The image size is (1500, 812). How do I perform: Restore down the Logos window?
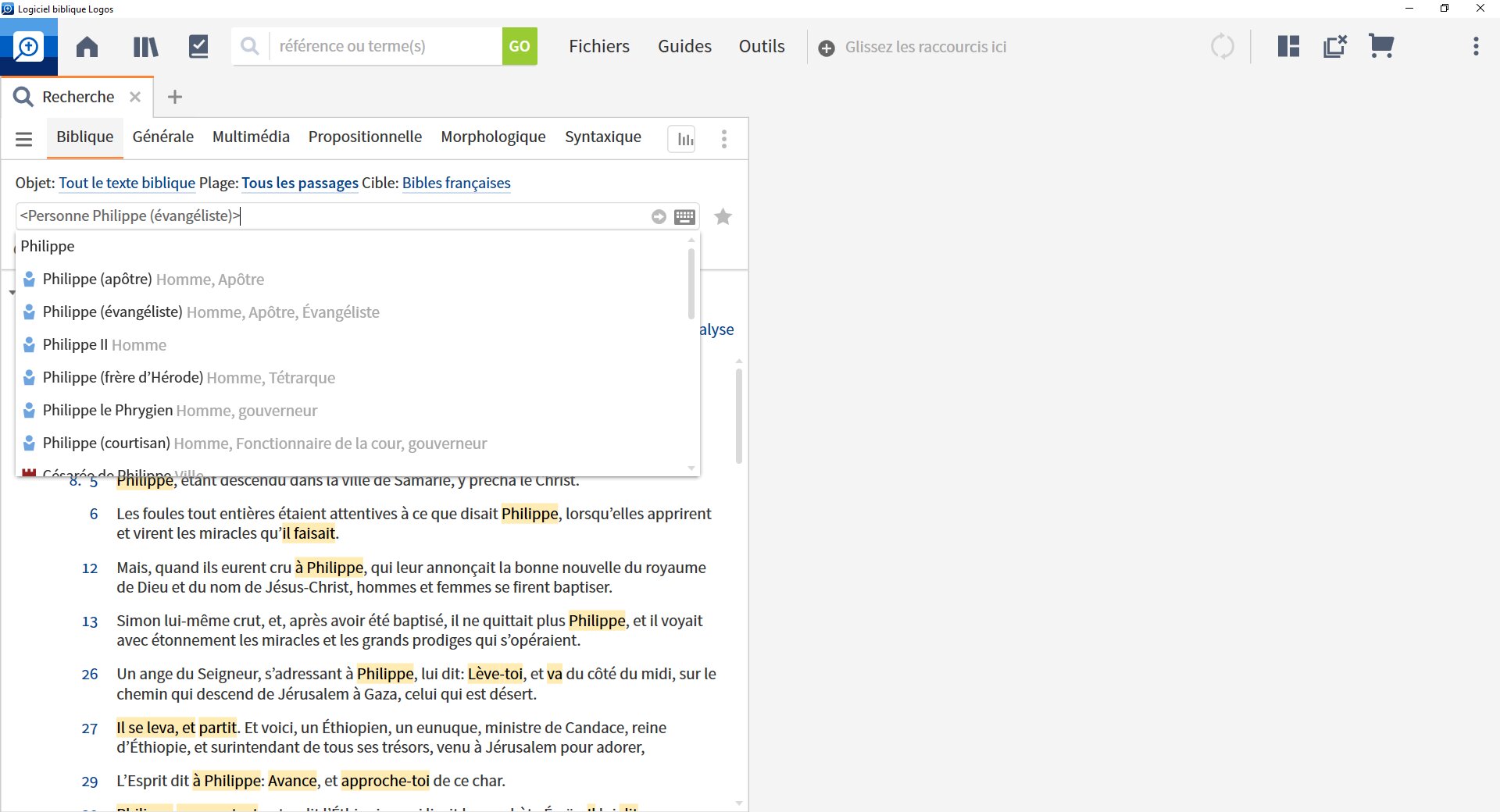coord(1445,9)
